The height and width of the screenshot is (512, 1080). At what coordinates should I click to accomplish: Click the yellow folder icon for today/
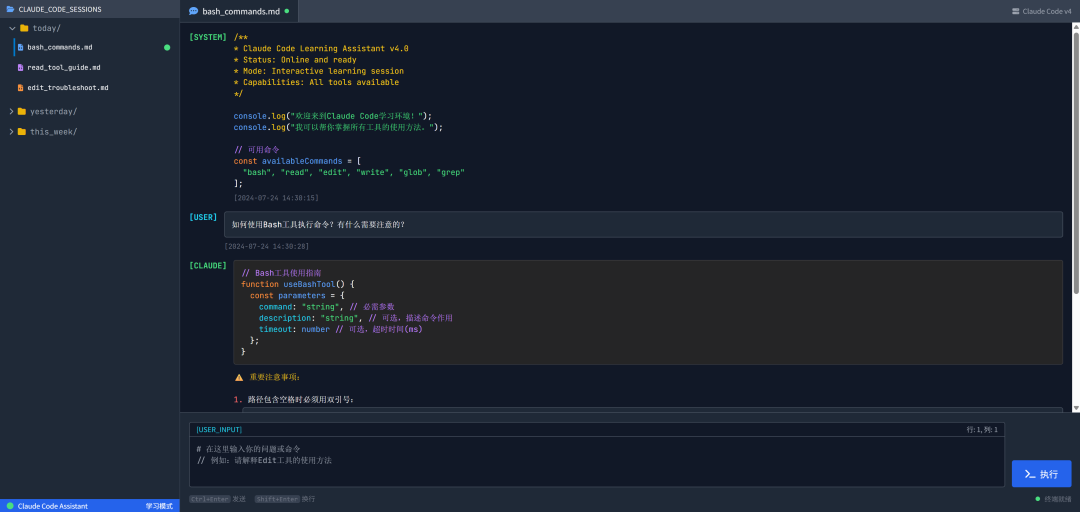23,28
